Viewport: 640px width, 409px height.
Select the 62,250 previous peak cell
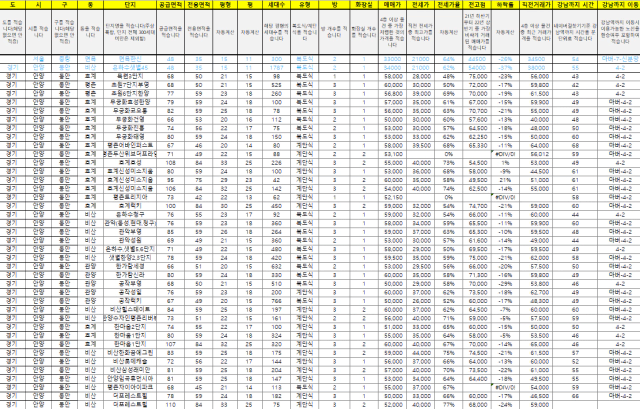click(x=477, y=137)
